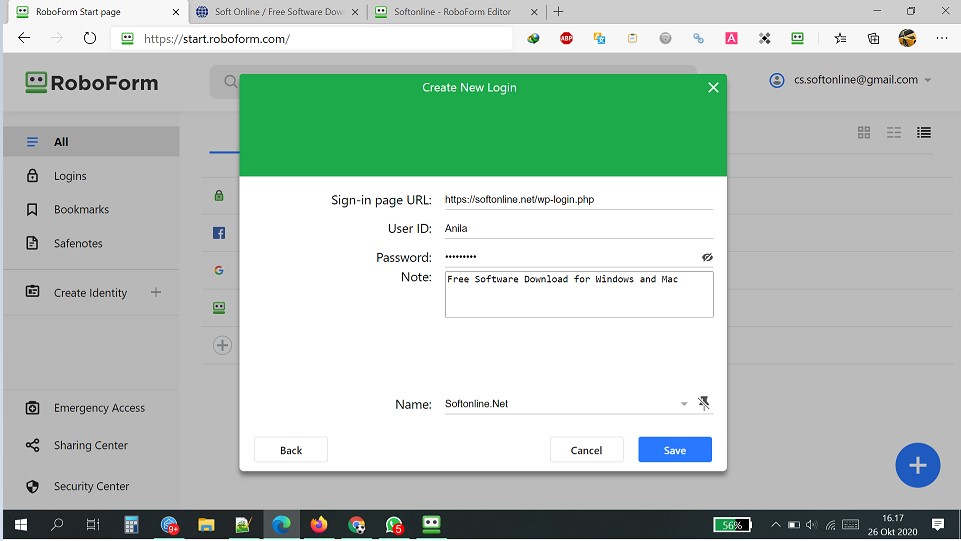
Task: Click the Safenotes document icon
Action: (32, 243)
